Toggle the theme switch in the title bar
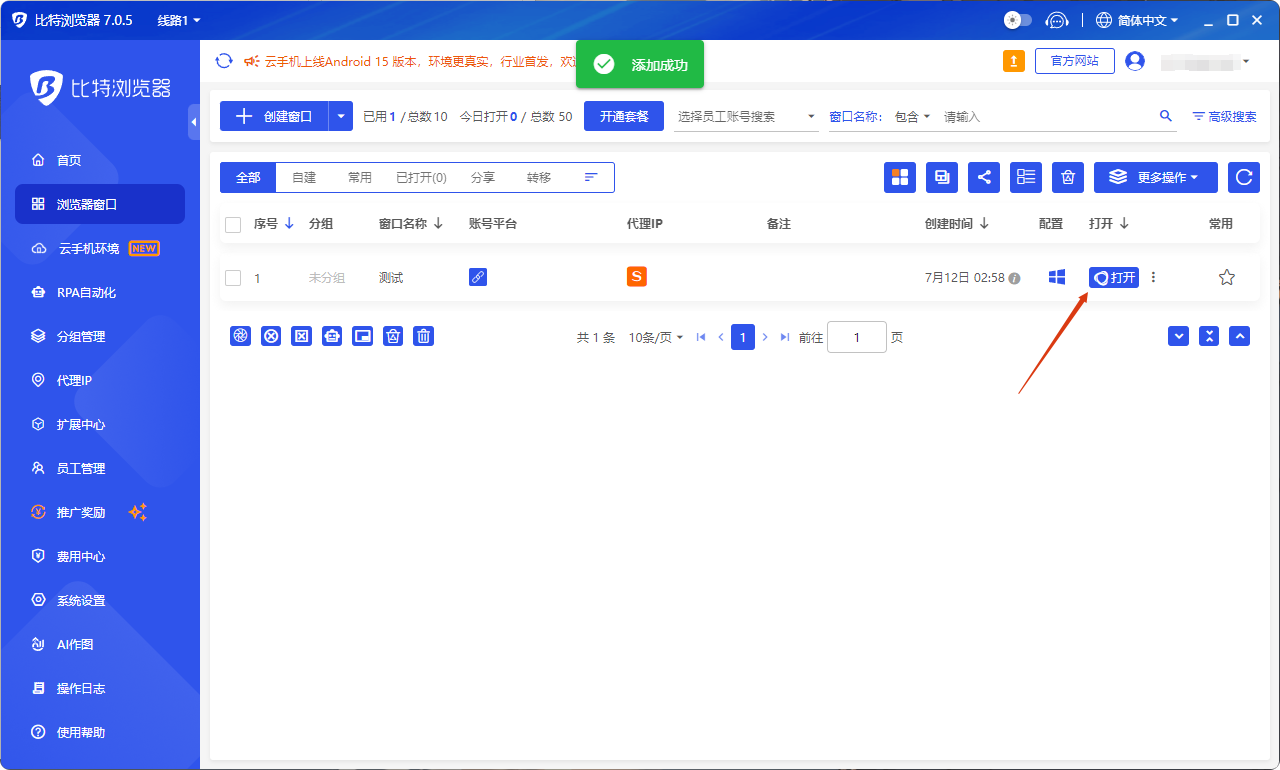Viewport: 1280px width, 770px height. 1018,20
